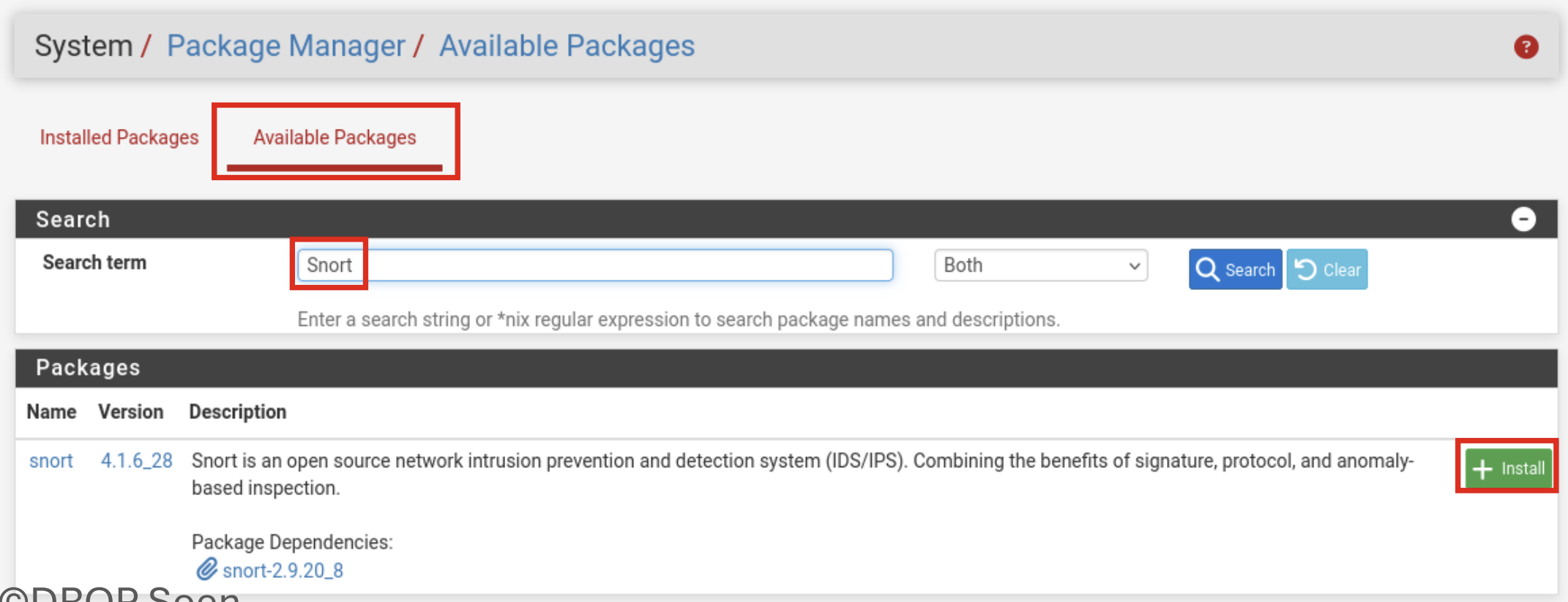Go to Package Manager in the breadcrumb
1568x602 pixels.
pyautogui.click(x=285, y=46)
